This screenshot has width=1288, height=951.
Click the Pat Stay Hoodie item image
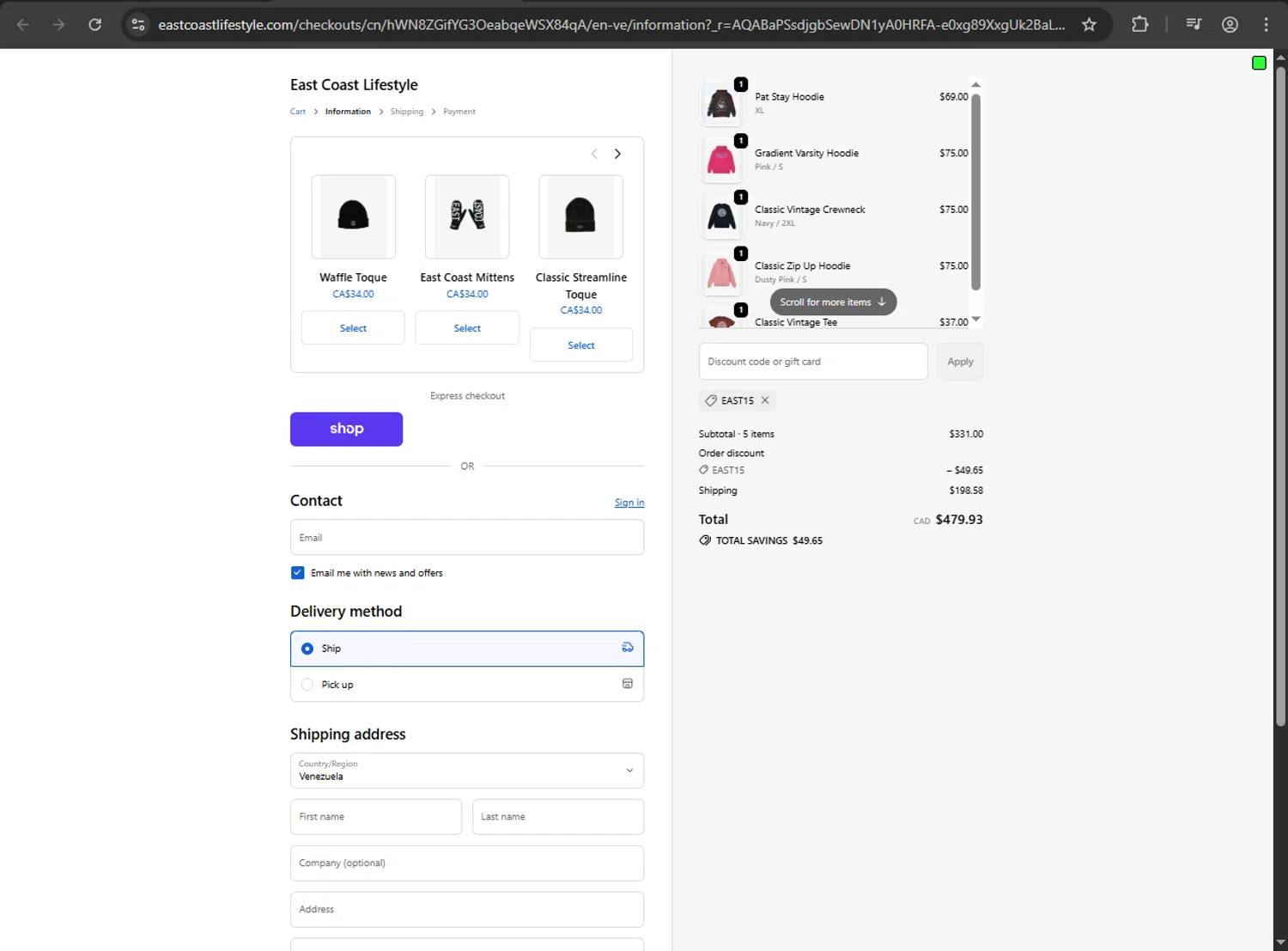721,104
